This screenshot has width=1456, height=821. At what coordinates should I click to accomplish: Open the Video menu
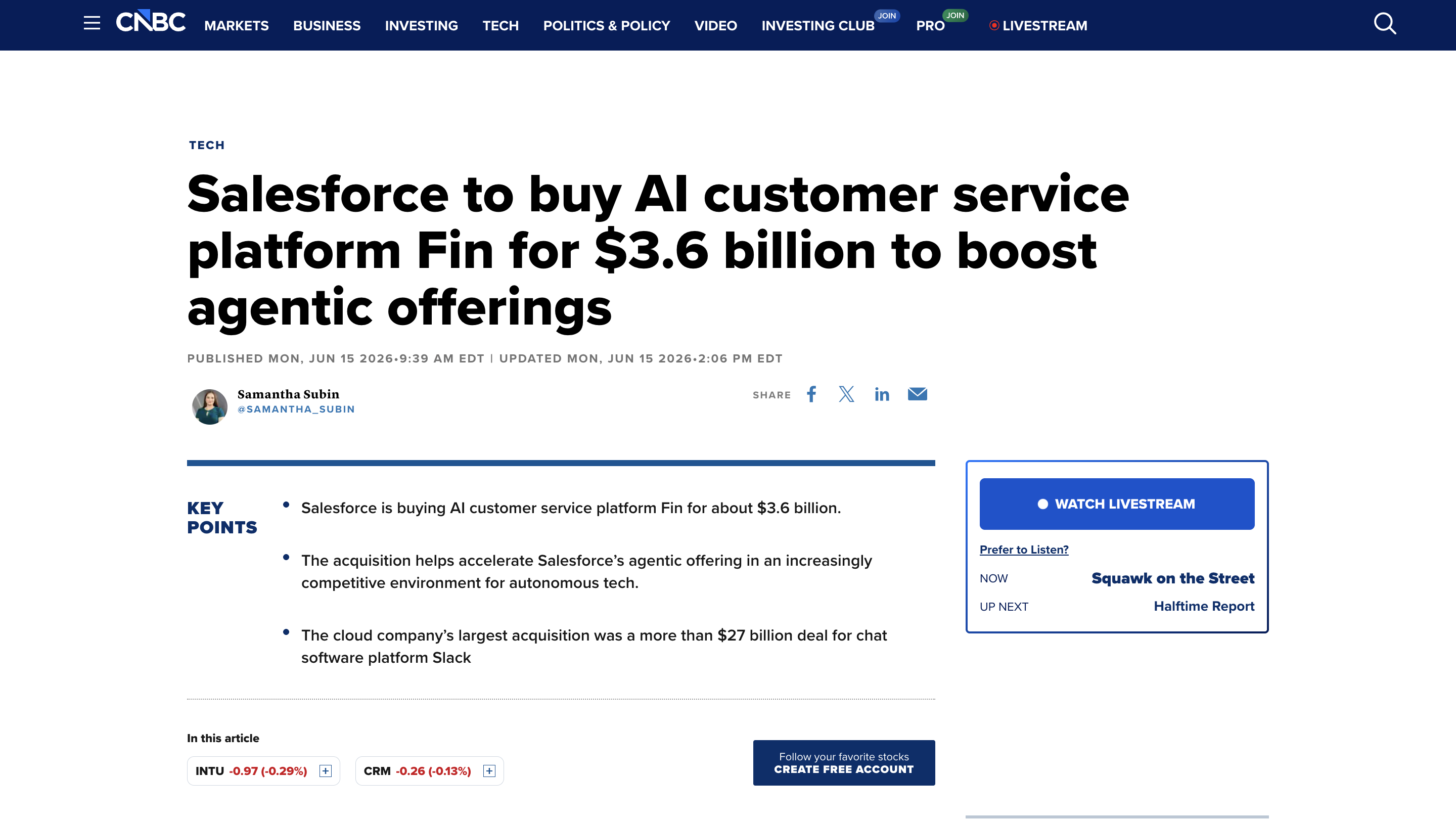715,25
